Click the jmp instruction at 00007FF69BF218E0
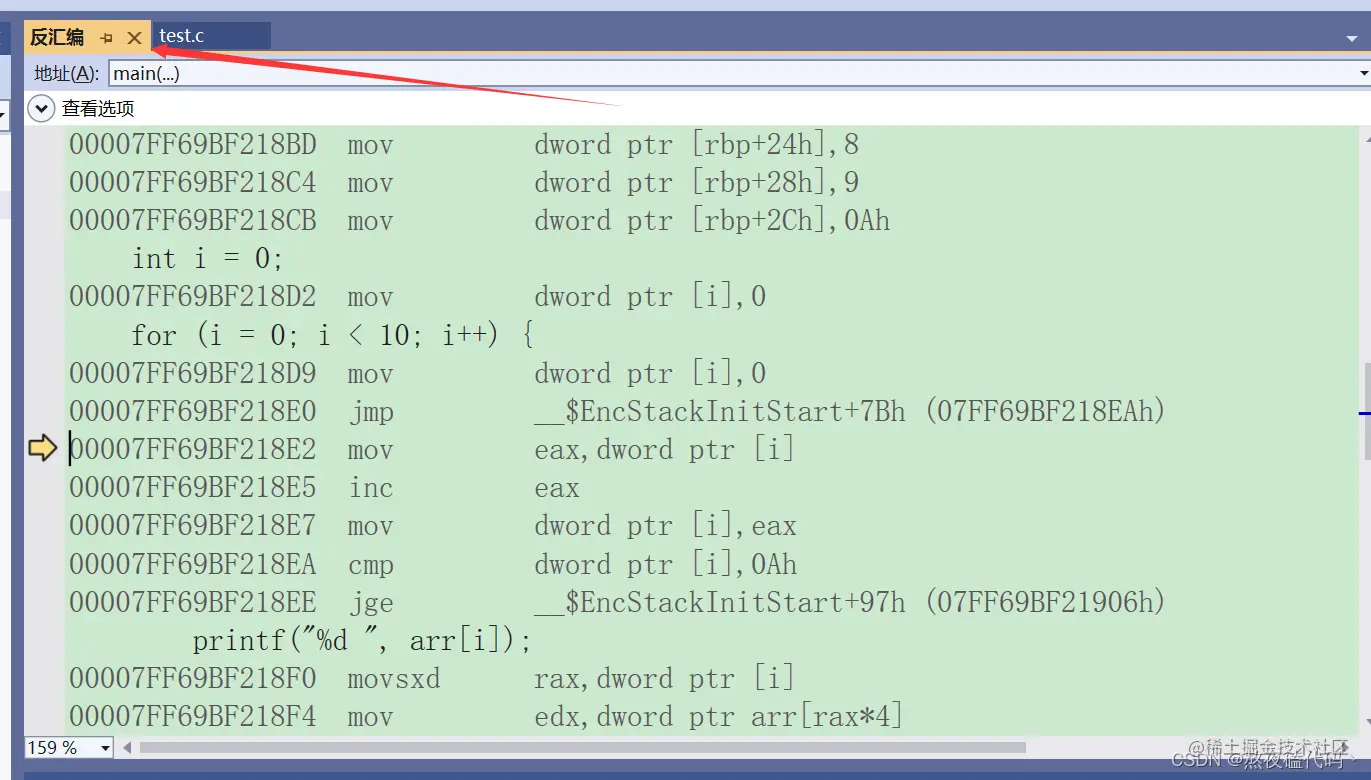 (617, 411)
